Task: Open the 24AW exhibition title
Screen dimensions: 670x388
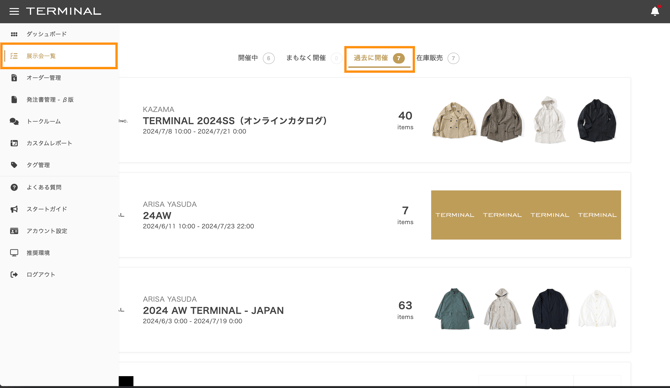Action: click(x=157, y=216)
